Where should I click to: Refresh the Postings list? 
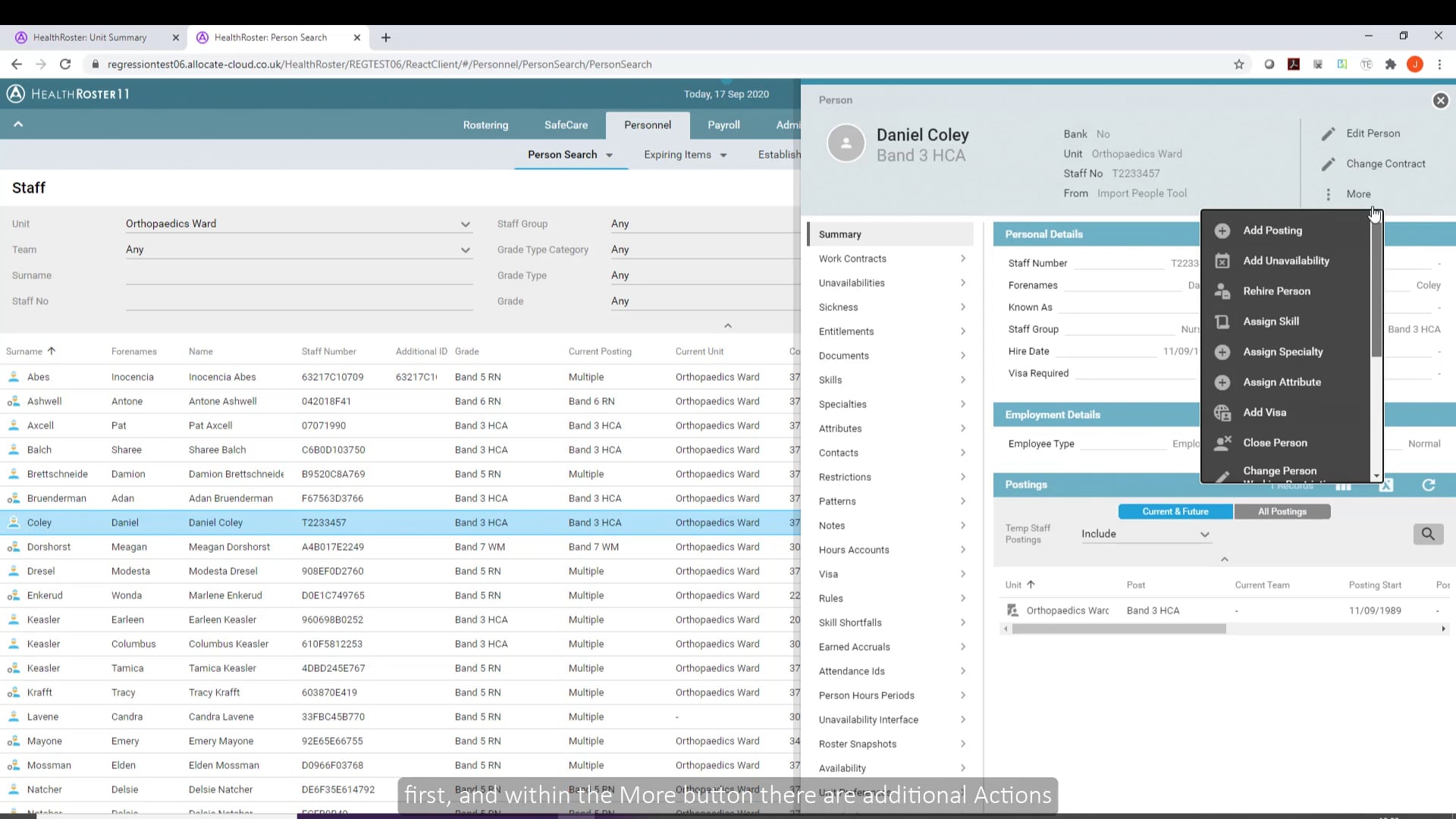click(x=1429, y=485)
